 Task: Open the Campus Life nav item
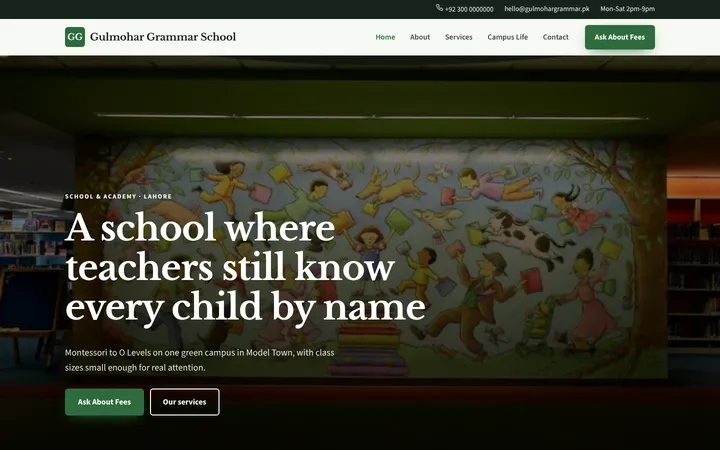click(x=507, y=37)
